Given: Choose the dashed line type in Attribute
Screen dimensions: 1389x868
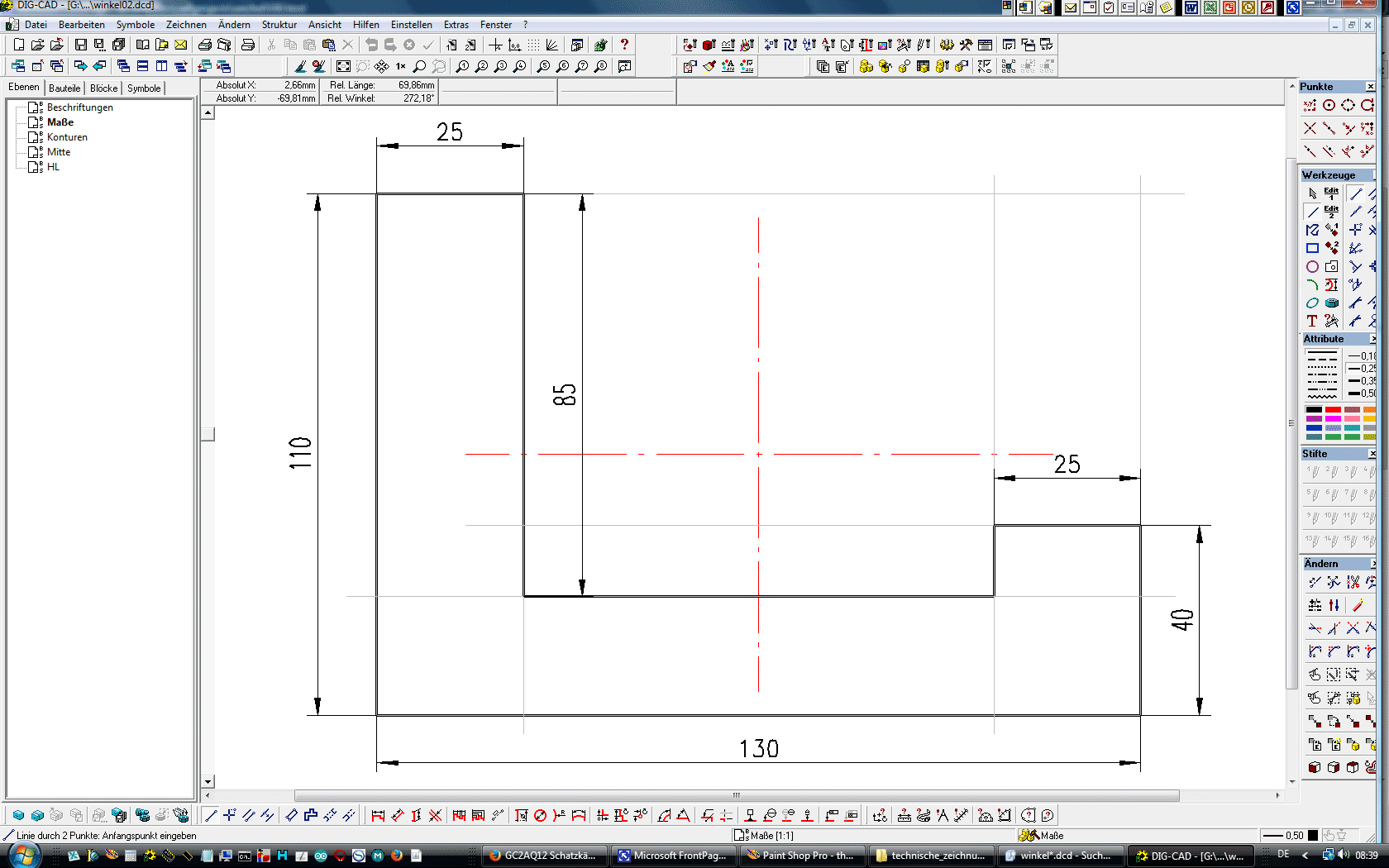Looking at the screenshot, I should pos(1322,360).
